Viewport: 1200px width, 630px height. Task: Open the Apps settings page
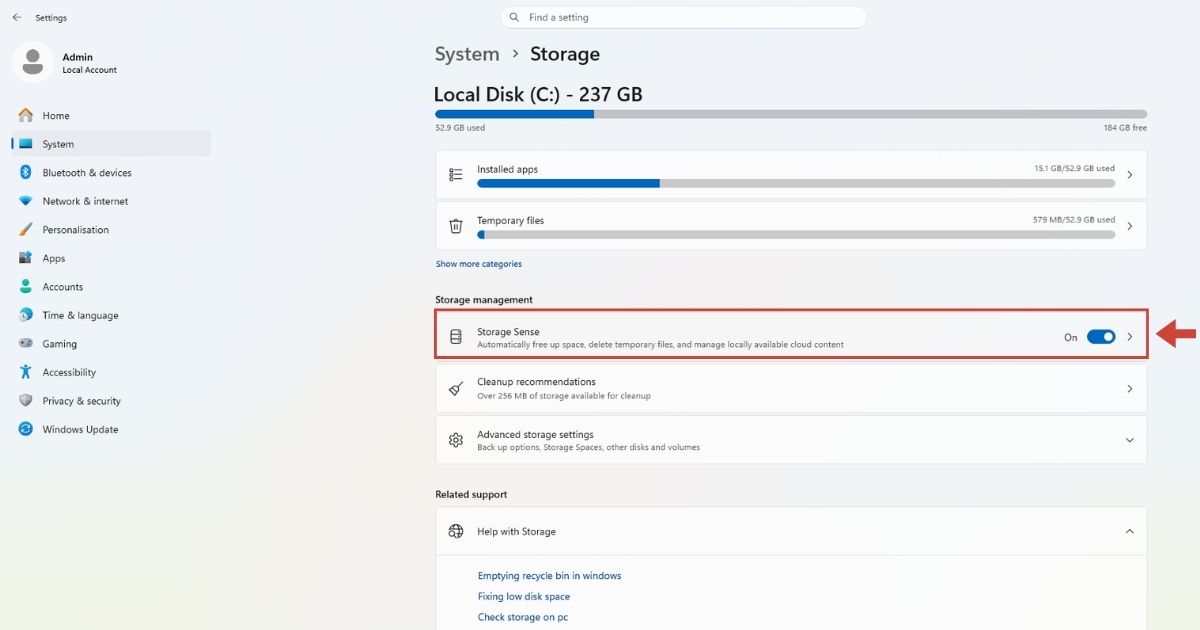click(111, 258)
